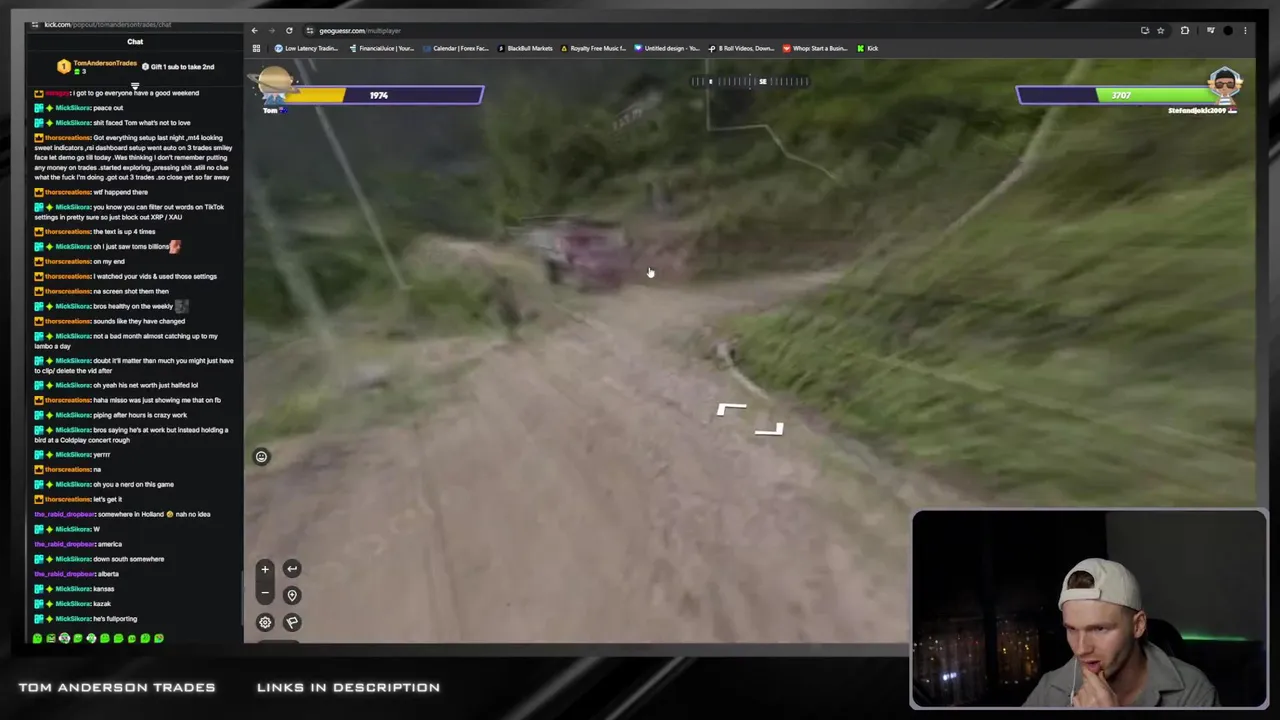Click the Chat header title
The image size is (1280, 720).
[x=135, y=42]
